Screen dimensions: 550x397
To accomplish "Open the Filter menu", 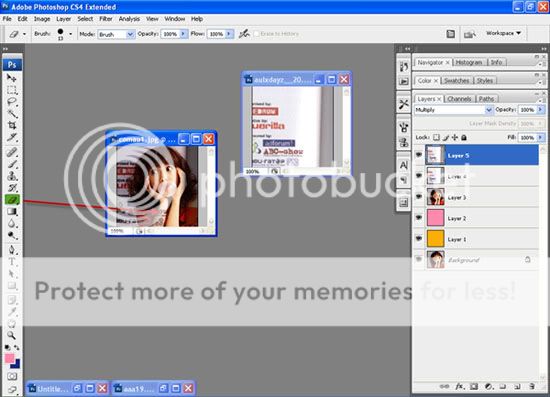I will (x=106, y=19).
